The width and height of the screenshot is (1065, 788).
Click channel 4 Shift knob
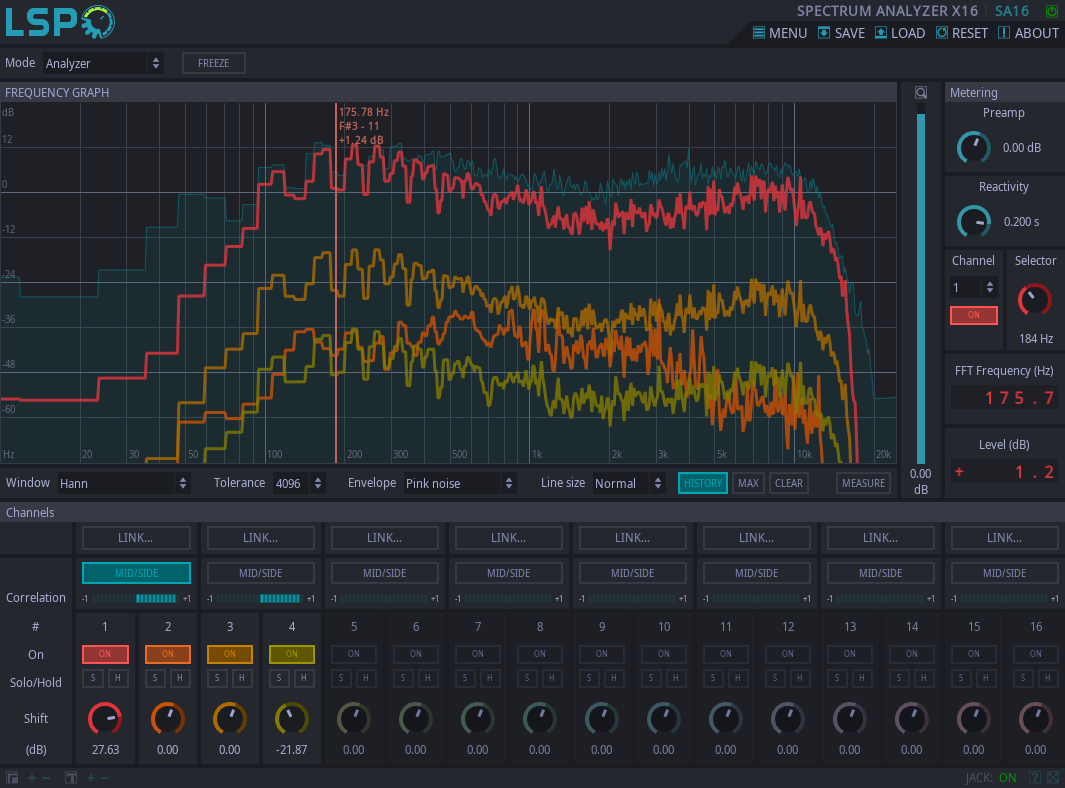tap(292, 719)
